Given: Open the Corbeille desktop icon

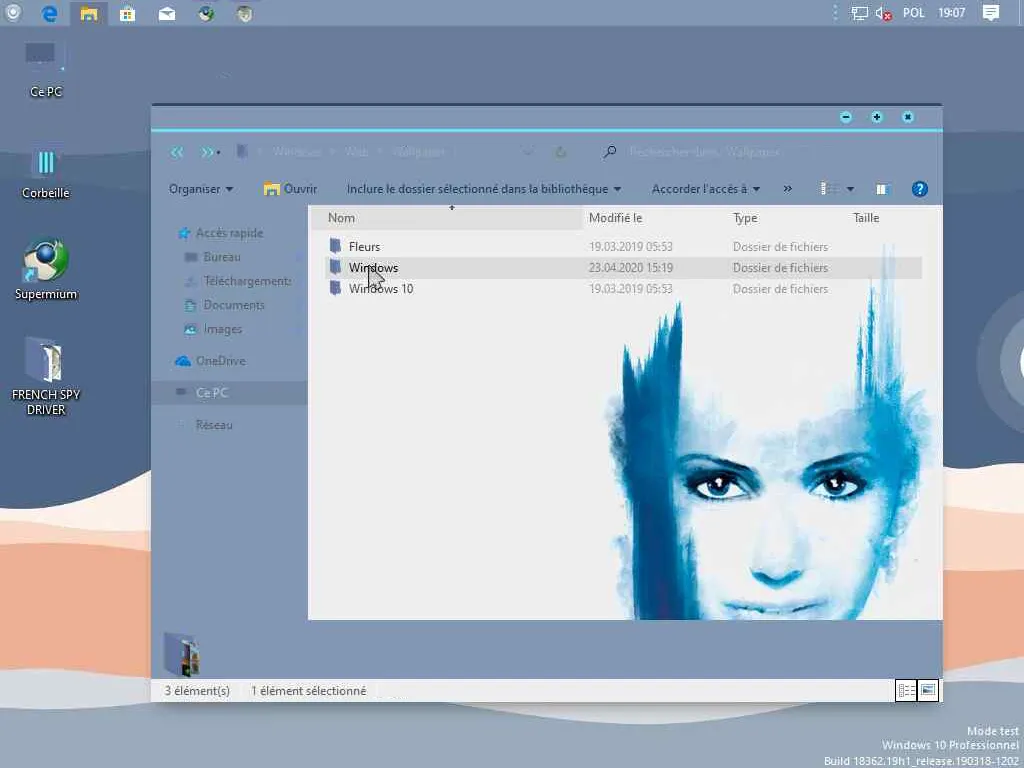Looking at the screenshot, I should pyautogui.click(x=46, y=174).
